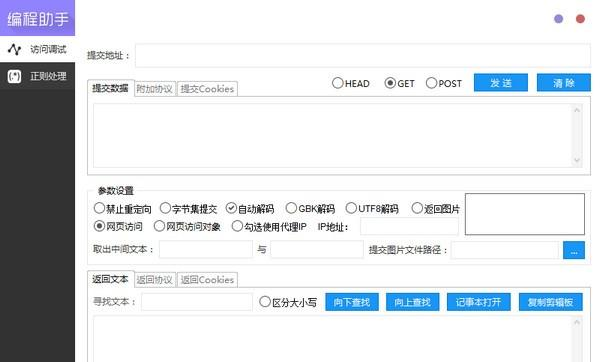Screen dimensions: 600x362
Task: Click the returned image preview box
Action: [x=525, y=214]
